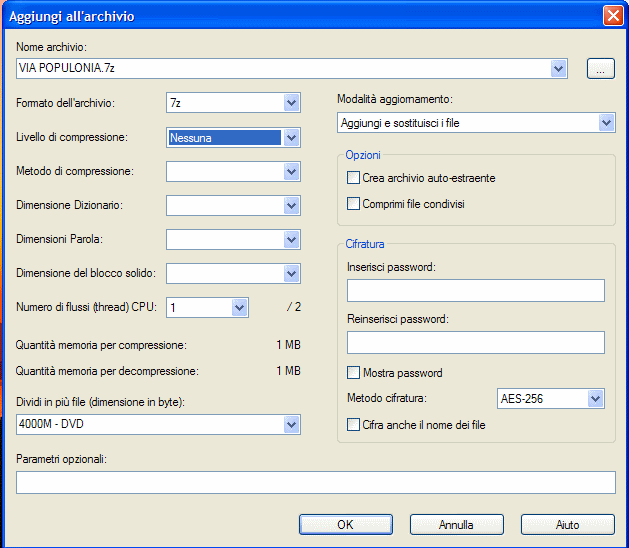Open the Numero di flussi CPU dropdown
The image size is (629, 548).
coord(207,308)
